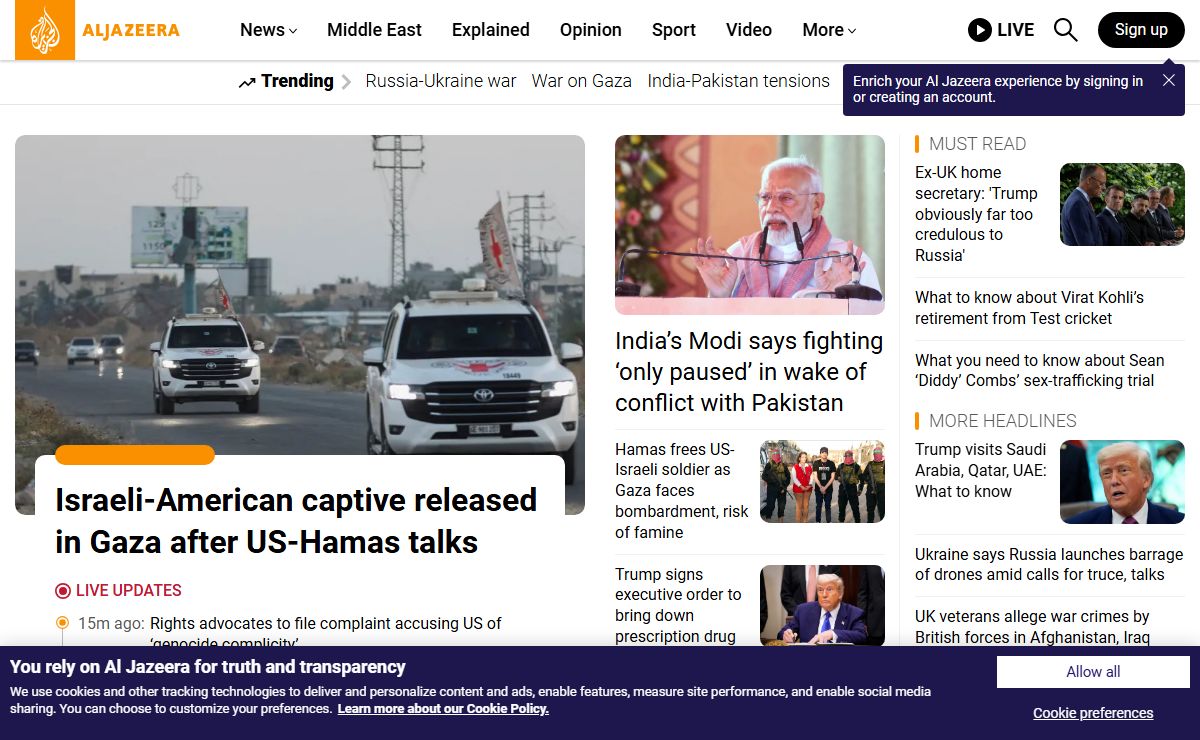Click the sign-in enrichment tooltip text
The width and height of the screenshot is (1200, 740).
coord(998,89)
